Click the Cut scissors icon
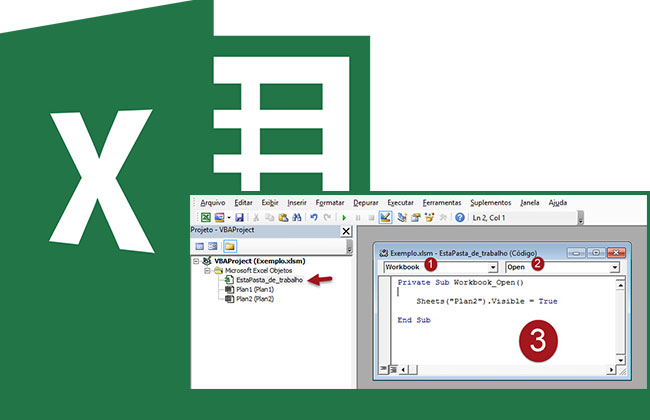This screenshot has height=420, width=650. click(256, 217)
